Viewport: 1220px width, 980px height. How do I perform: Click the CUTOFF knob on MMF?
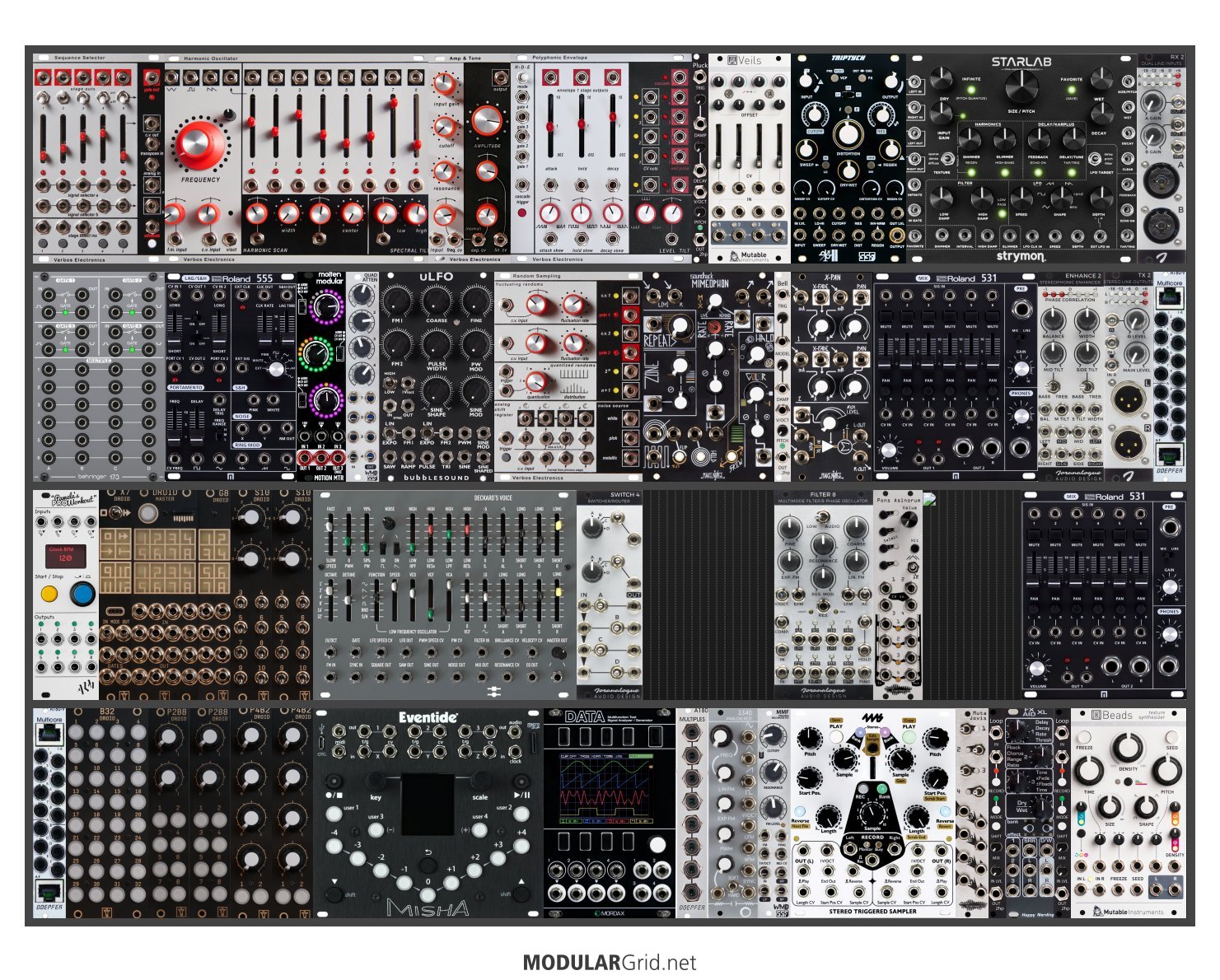click(x=774, y=735)
